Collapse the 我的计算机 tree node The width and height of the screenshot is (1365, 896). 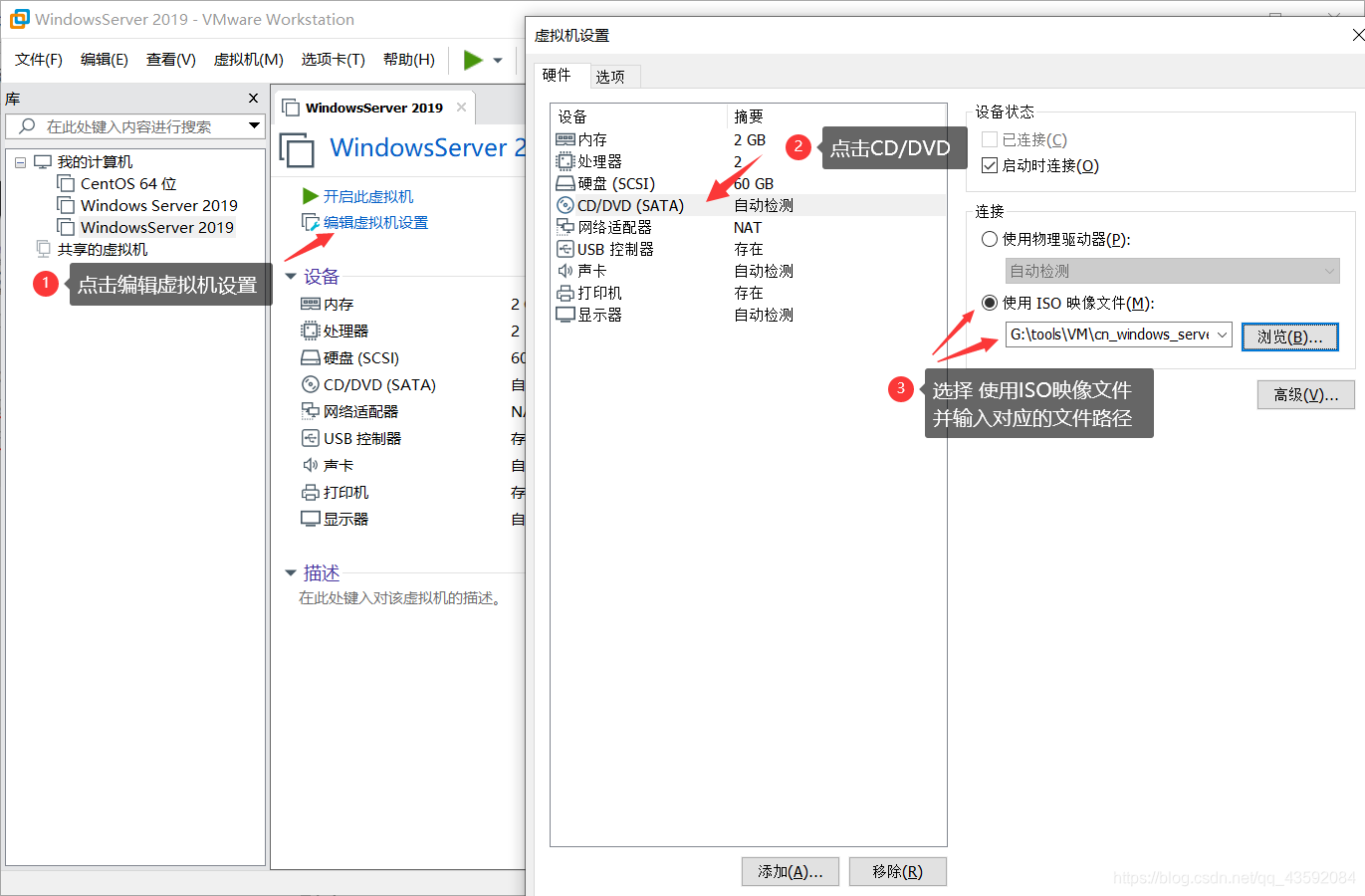pos(20,162)
